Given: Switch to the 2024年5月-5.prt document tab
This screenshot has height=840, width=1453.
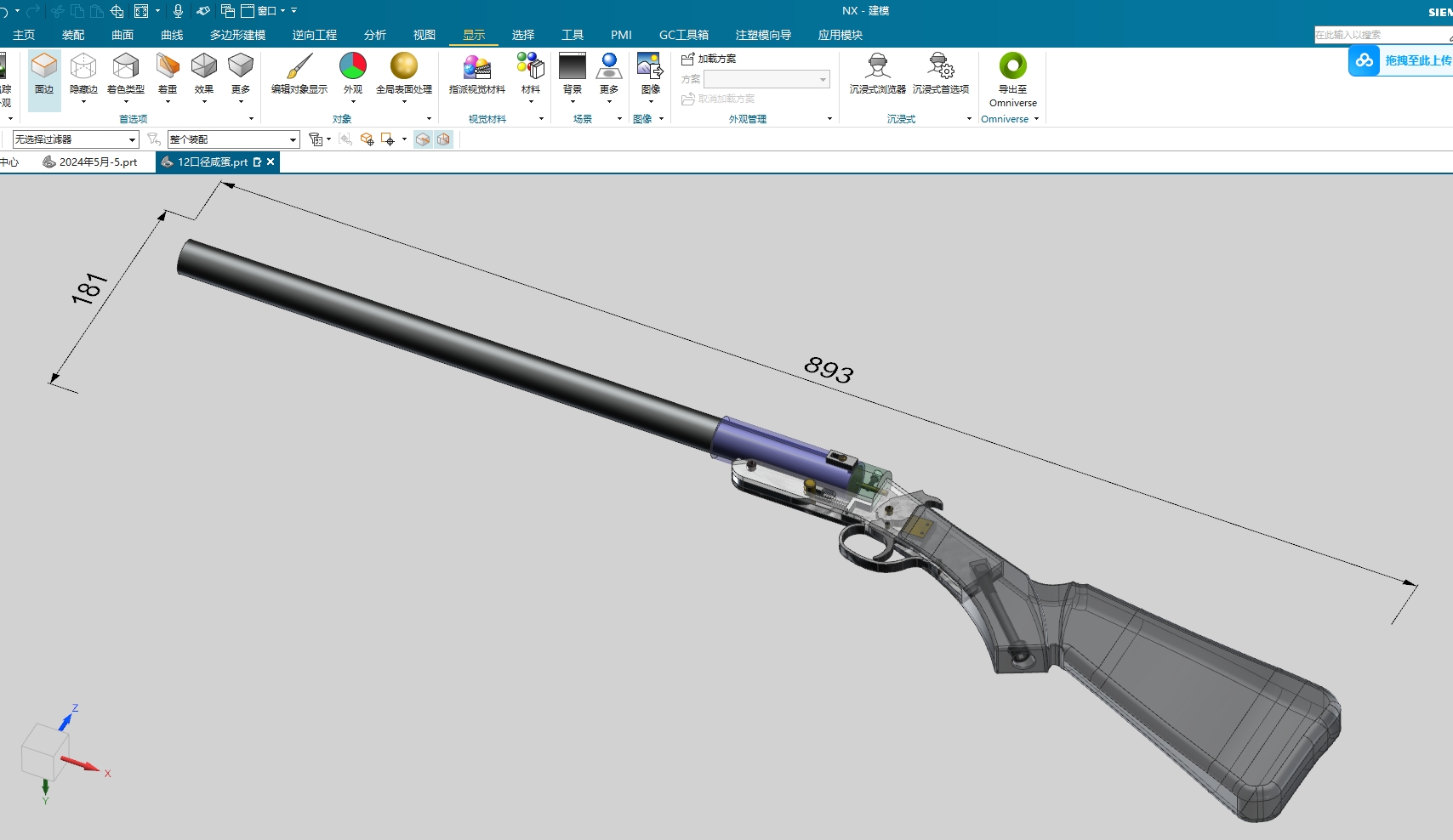Looking at the screenshot, I should click(90, 162).
